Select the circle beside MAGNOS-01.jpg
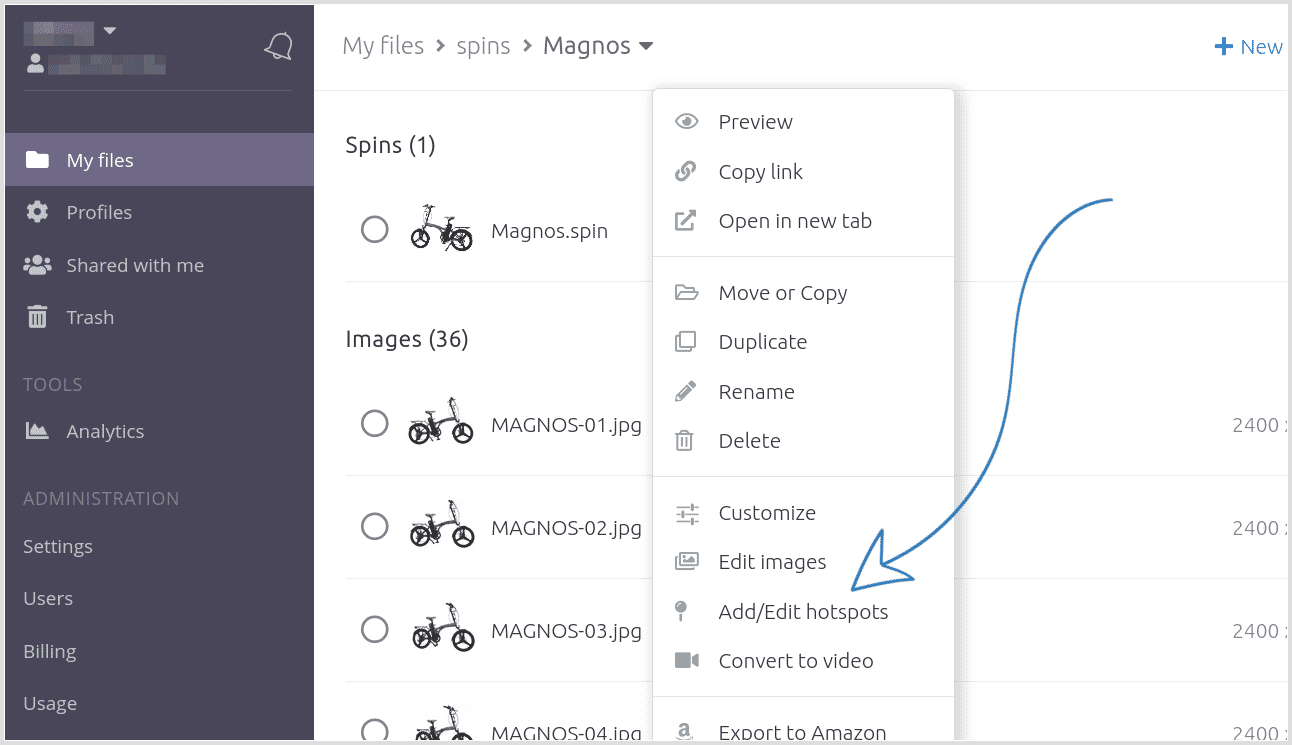 [x=375, y=423]
